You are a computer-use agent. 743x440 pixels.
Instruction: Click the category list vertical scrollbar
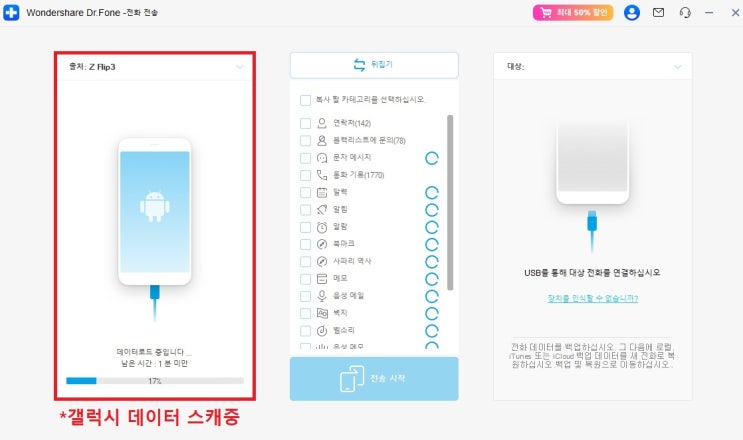tap(450, 202)
